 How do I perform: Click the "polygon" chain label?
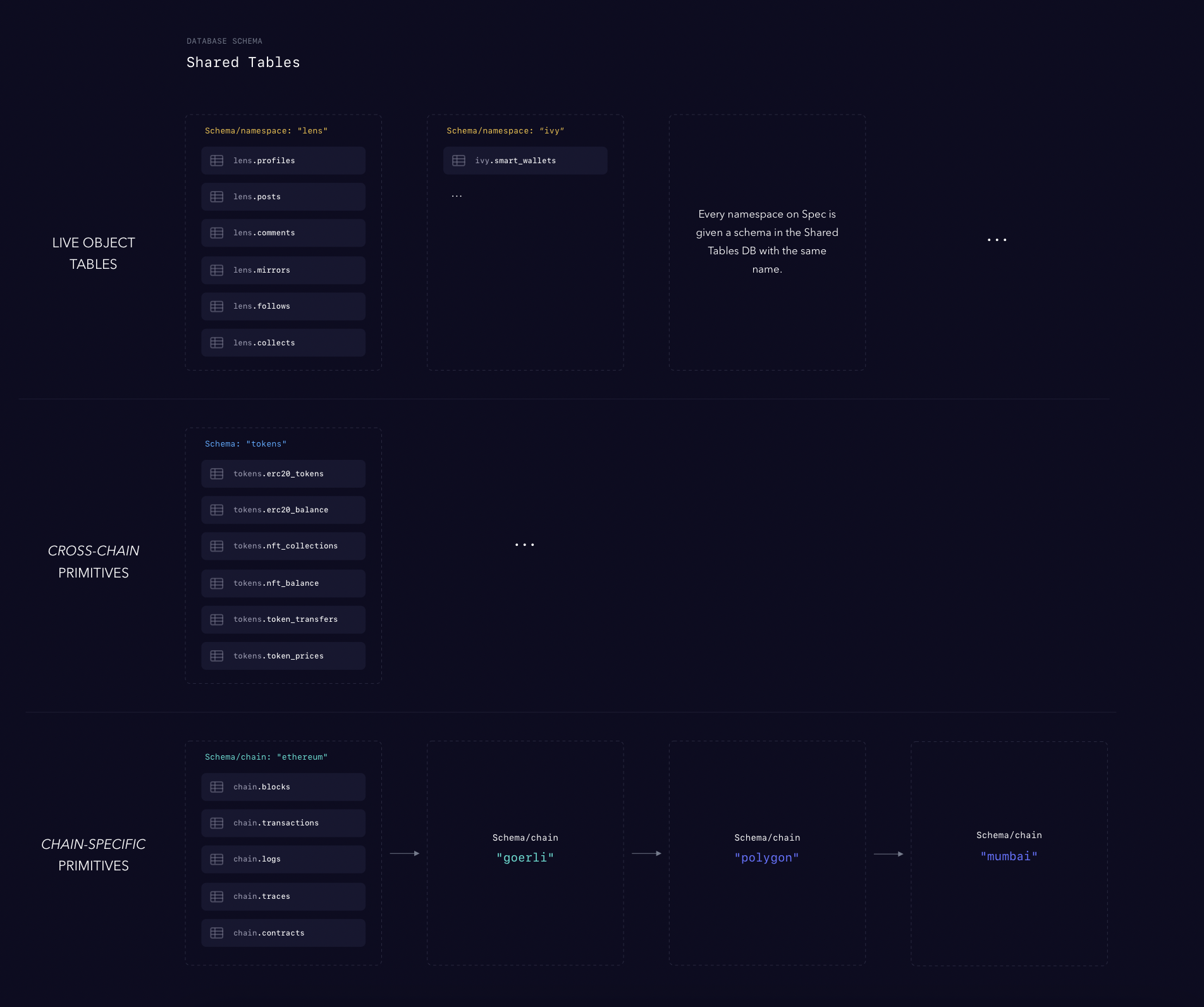pos(767,857)
